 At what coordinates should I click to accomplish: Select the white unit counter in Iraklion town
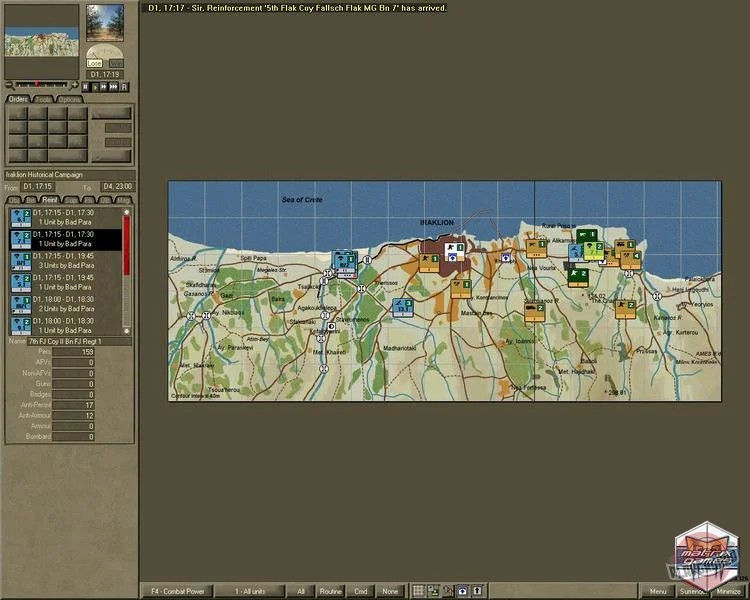click(452, 247)
